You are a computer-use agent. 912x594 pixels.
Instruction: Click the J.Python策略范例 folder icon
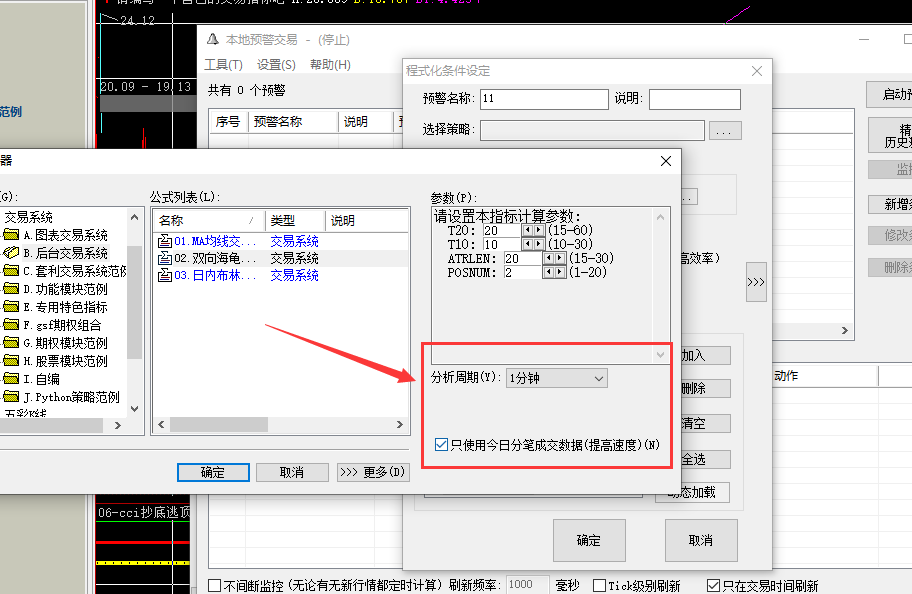12,397
